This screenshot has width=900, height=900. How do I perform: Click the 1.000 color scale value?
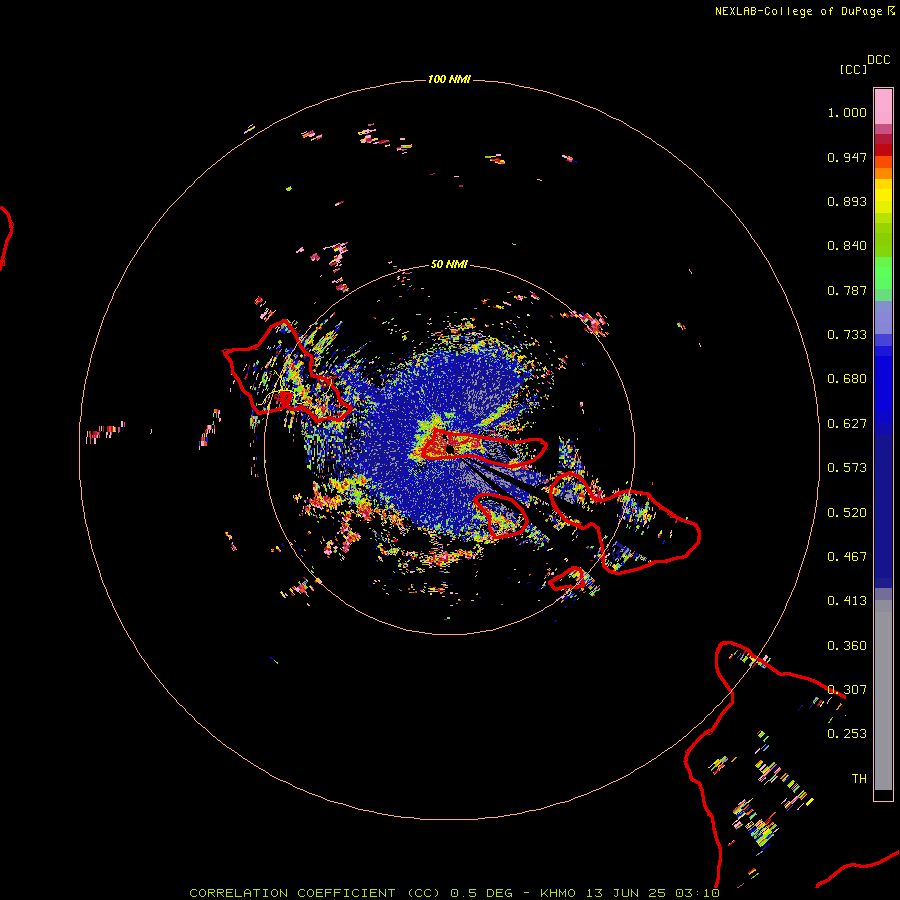(847, 112)
